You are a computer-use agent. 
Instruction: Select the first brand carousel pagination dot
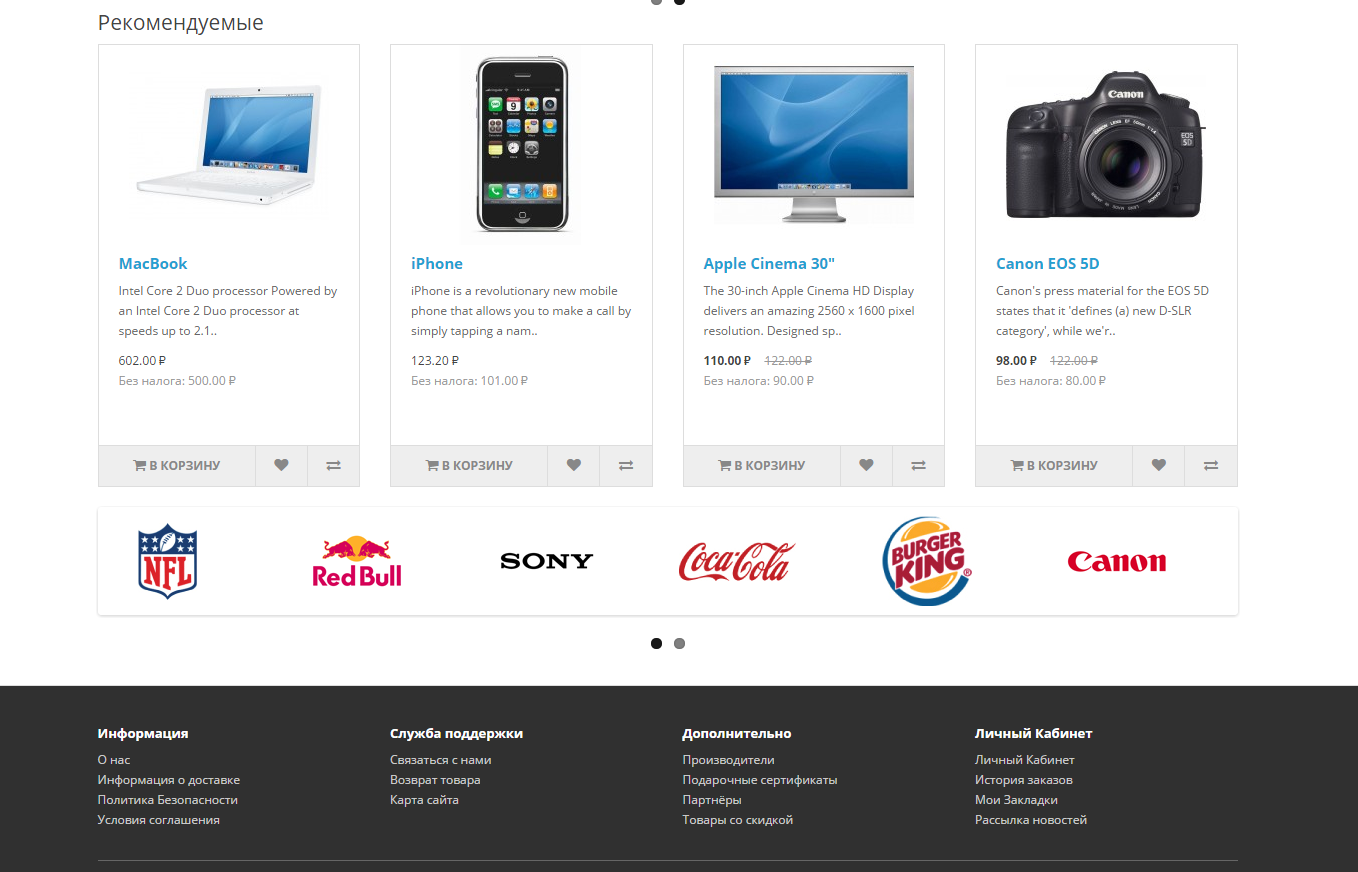[656, 643]
